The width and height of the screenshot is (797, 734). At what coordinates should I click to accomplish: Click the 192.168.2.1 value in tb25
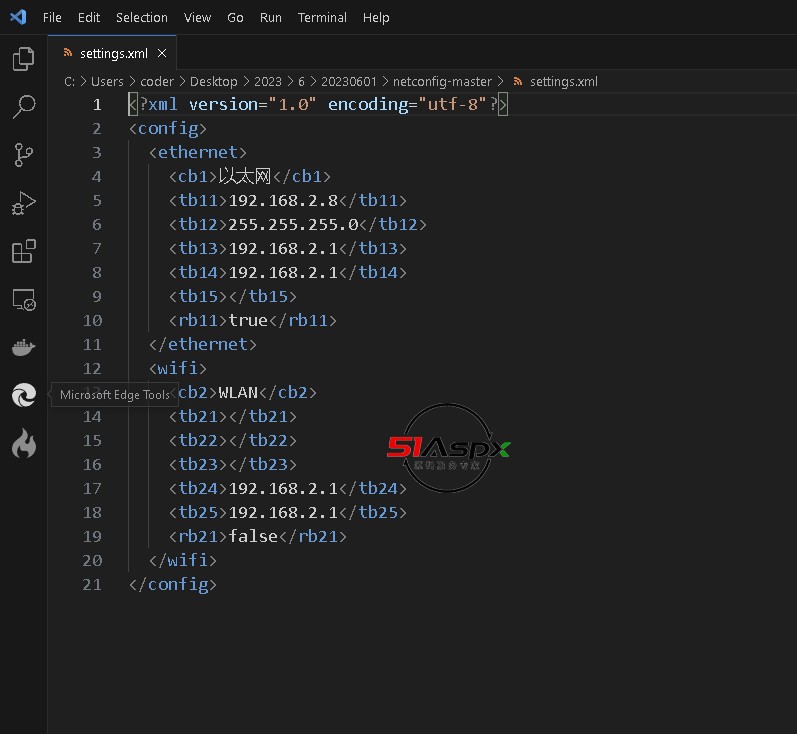[283, 512]
